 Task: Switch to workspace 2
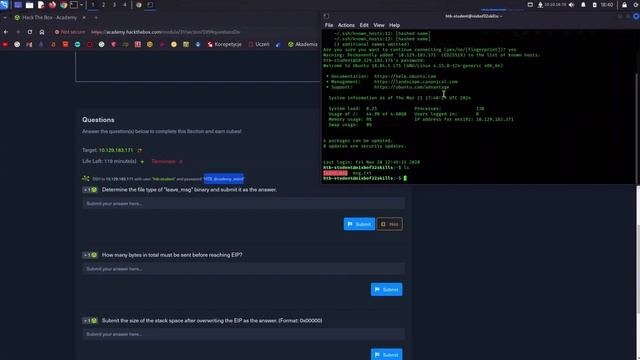pyautogui.click(x=103, y=5)
